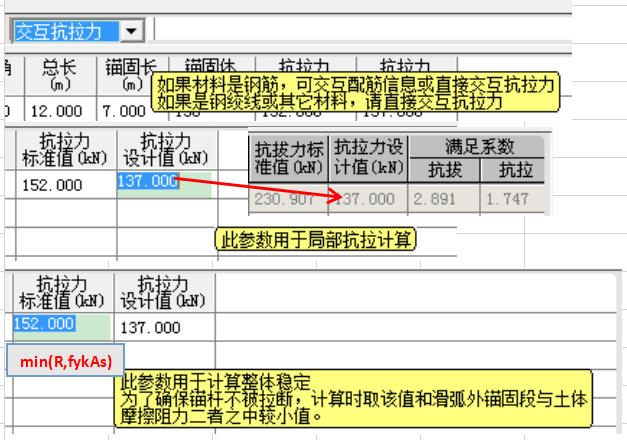Select the highlighted 152.000 cell in bottom table
Image resolution: width=627 pixels, height=440 pixels.
62,327
